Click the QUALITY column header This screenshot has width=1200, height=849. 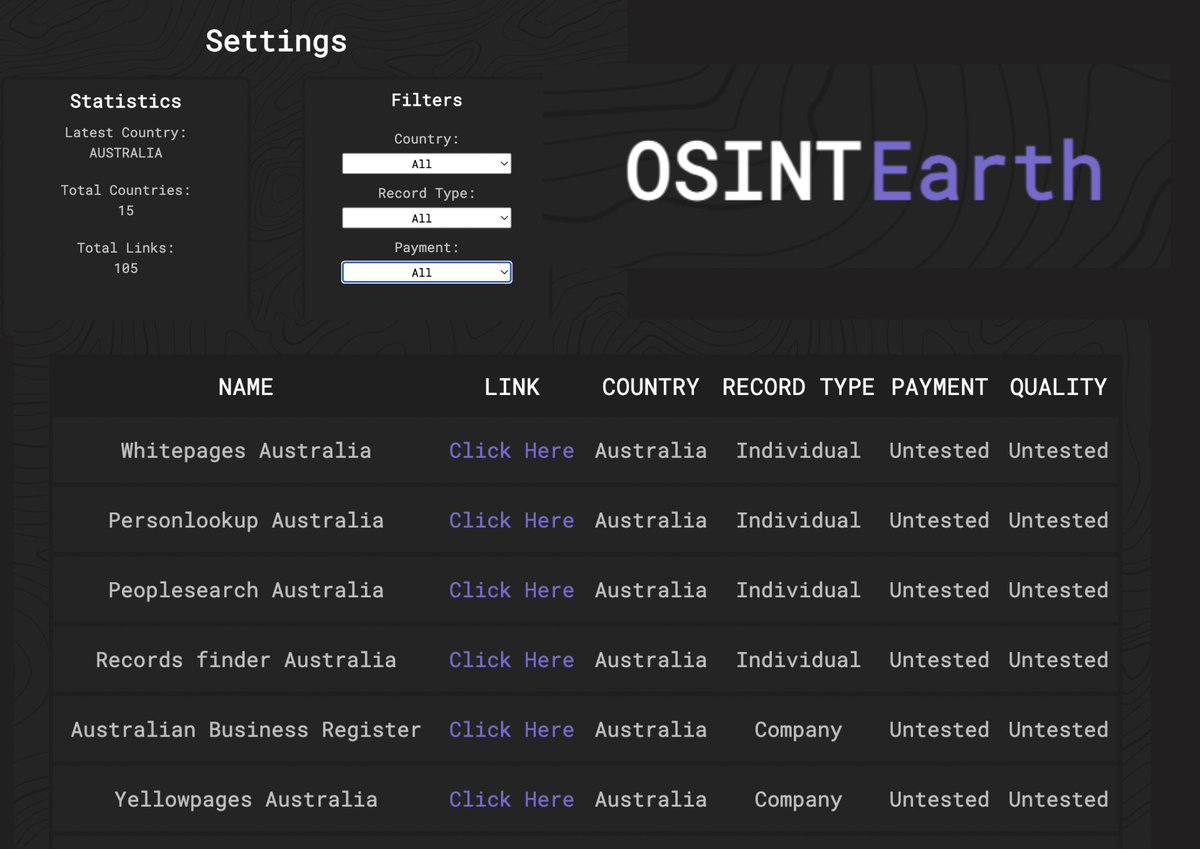pos(1058,387)
